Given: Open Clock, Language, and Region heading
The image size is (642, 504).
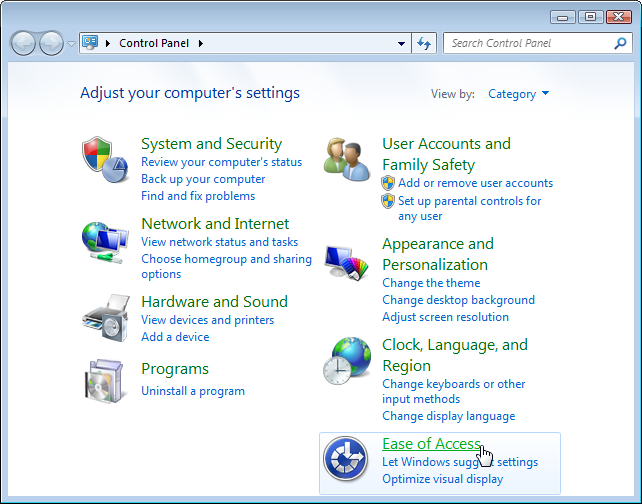Looking at the screenshot, I should point(455,355).
